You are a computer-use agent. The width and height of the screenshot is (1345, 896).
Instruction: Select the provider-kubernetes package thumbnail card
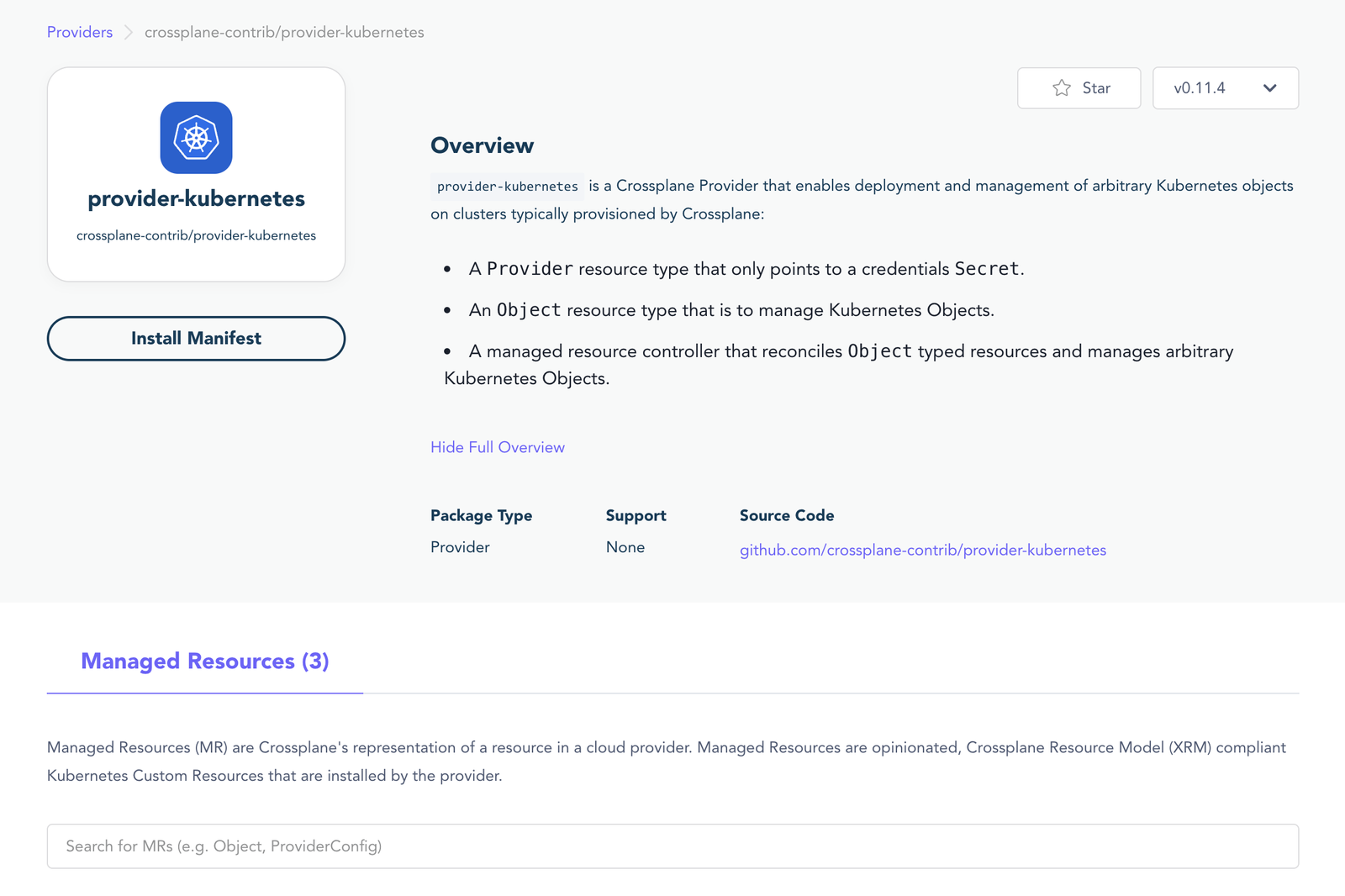(196, 174)
